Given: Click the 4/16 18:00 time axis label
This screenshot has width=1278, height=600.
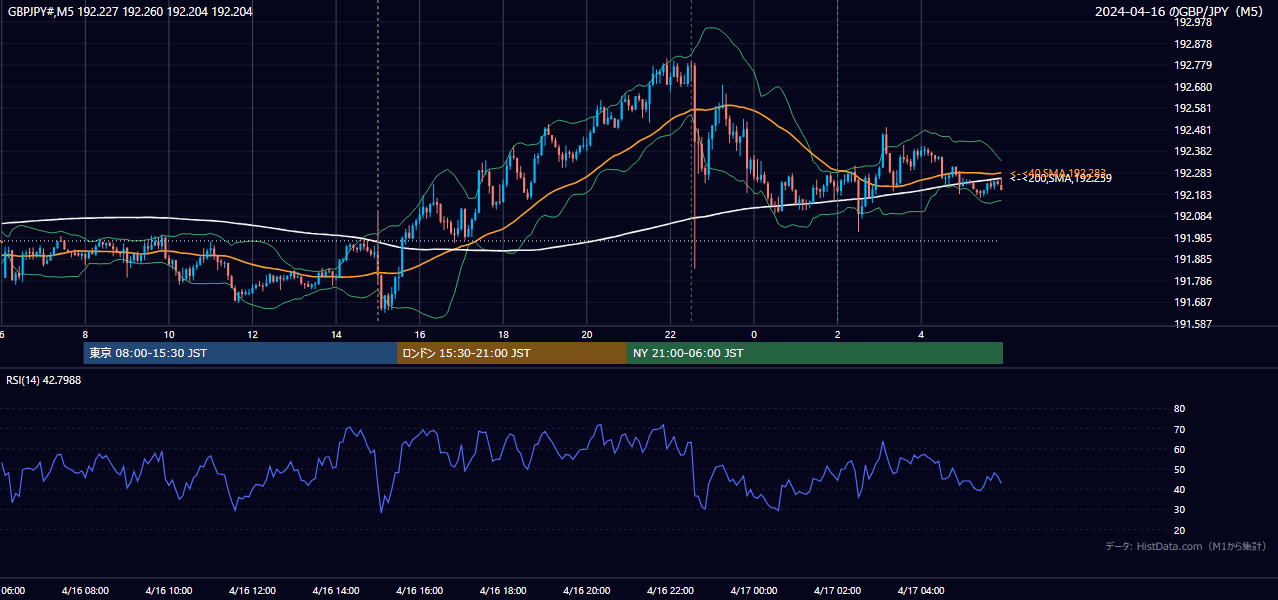Looking at the screenshot, I should (503, 590).
